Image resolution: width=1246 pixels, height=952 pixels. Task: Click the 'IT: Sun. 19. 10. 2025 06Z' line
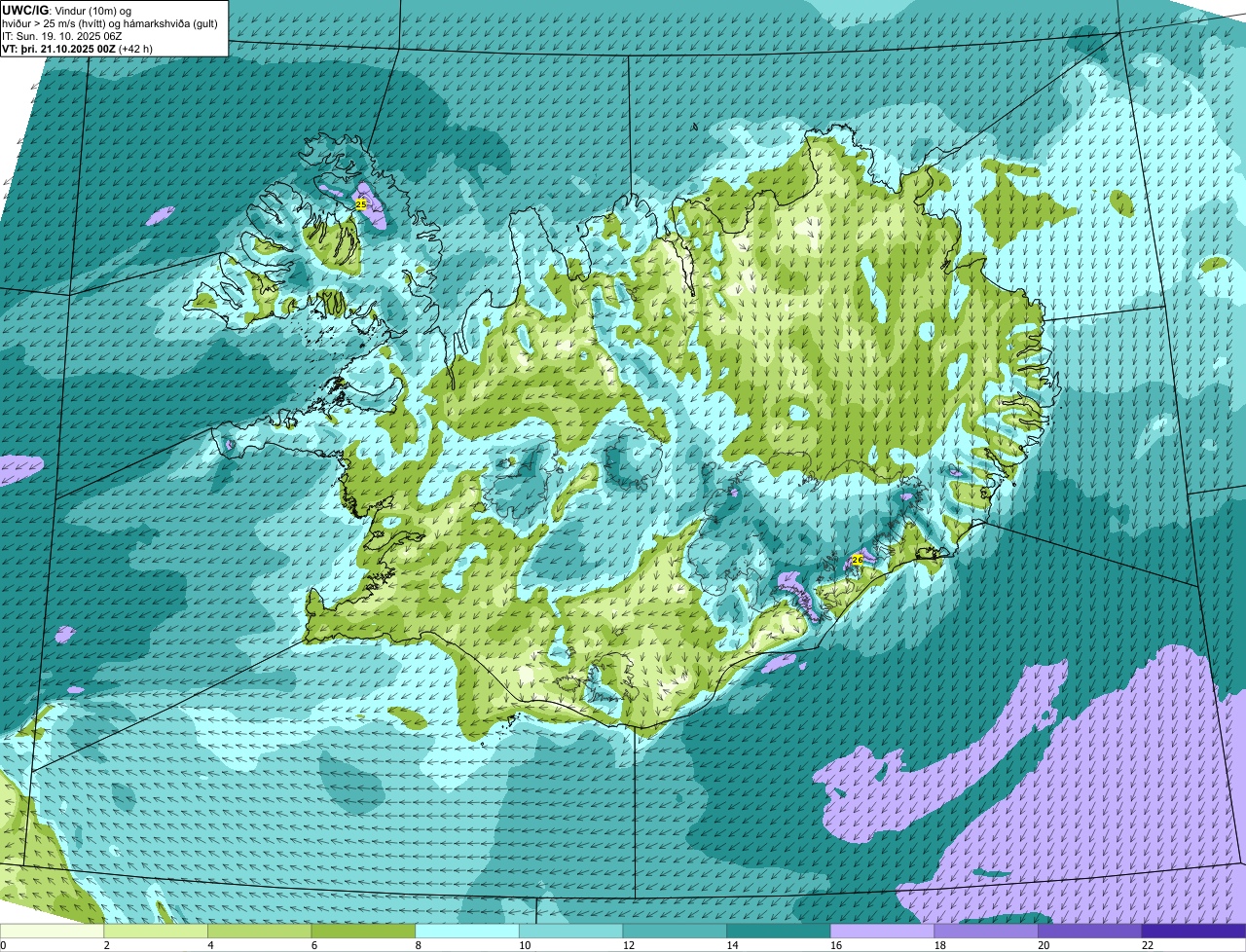click(61, 36)
